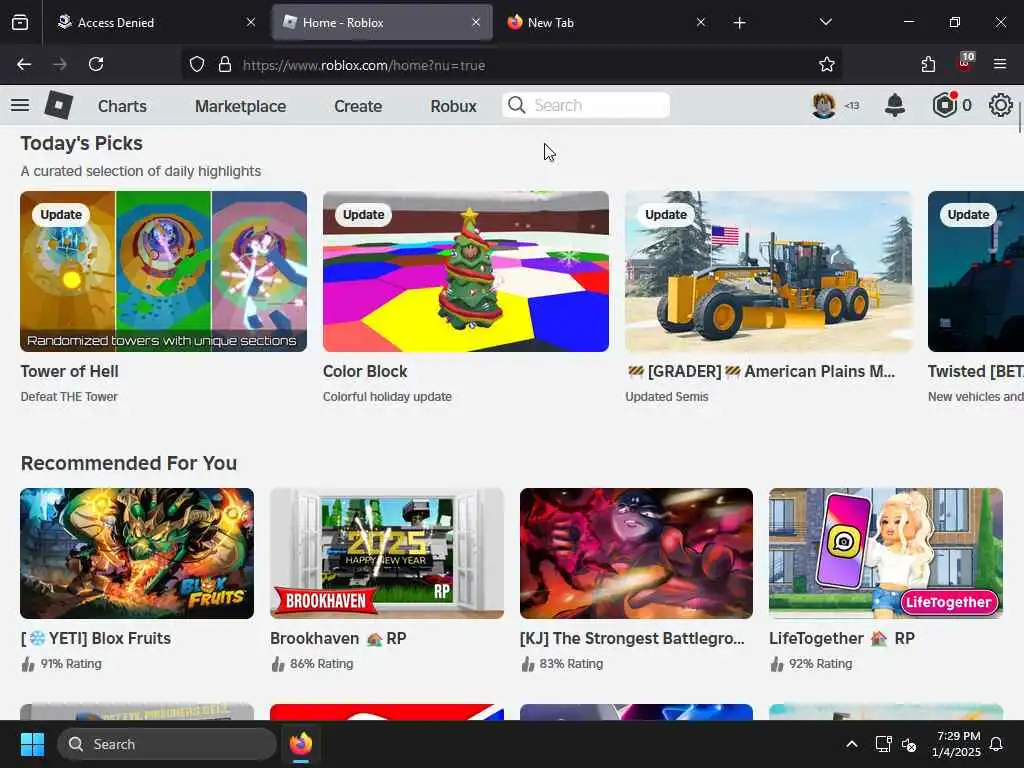
Task: Go to the Marketplace section
Action: pos(240,106)
